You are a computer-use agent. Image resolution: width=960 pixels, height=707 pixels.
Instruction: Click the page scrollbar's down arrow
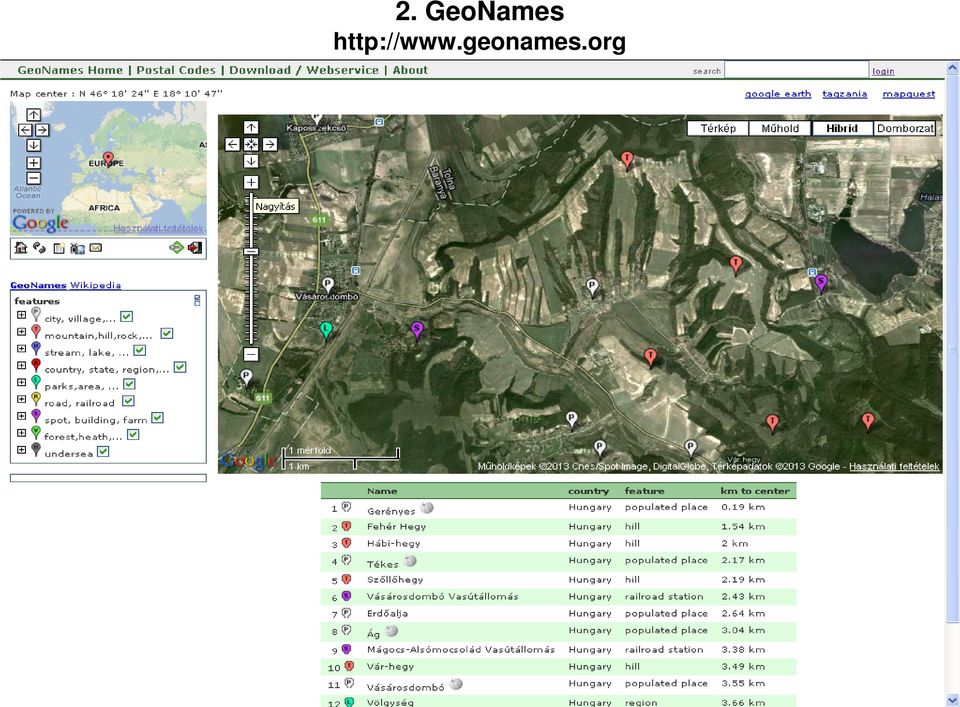click(x=953, y=700)
